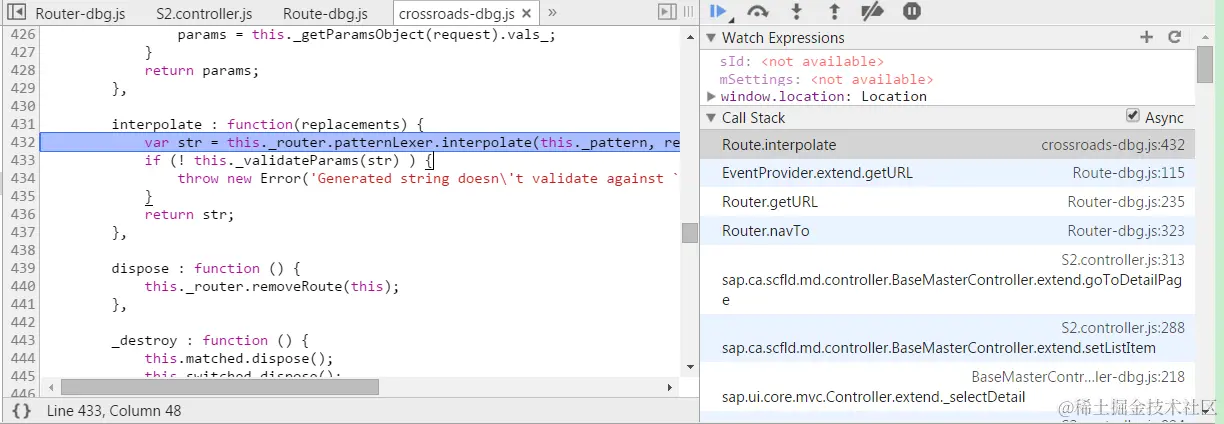This screenshot has width=1224, height=424.
Task: Toggle pause on exceptions
Action: coord(911,12)
